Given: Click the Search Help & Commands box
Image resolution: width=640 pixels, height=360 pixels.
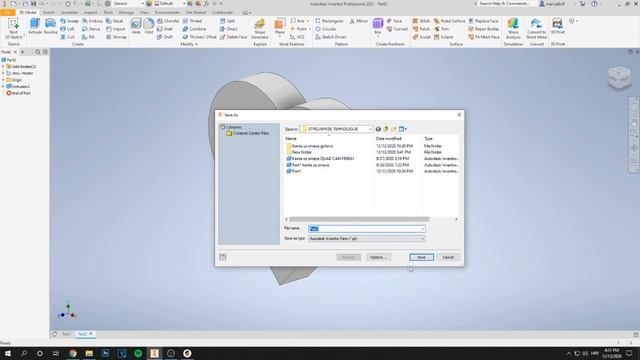Looking at the screenshot, I should coord(505,4).
